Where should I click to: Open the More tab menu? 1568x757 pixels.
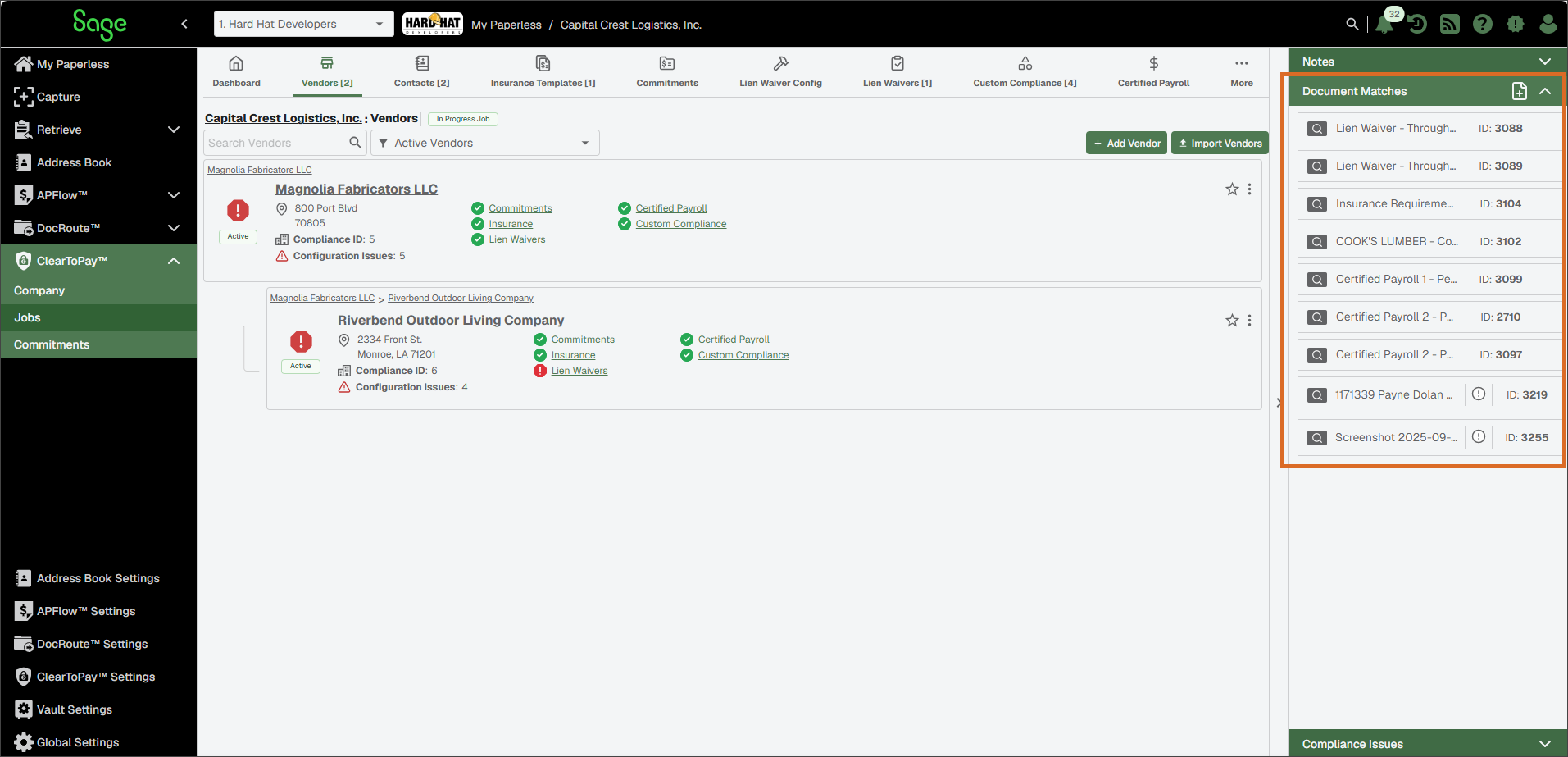[x=1242, y=71]
